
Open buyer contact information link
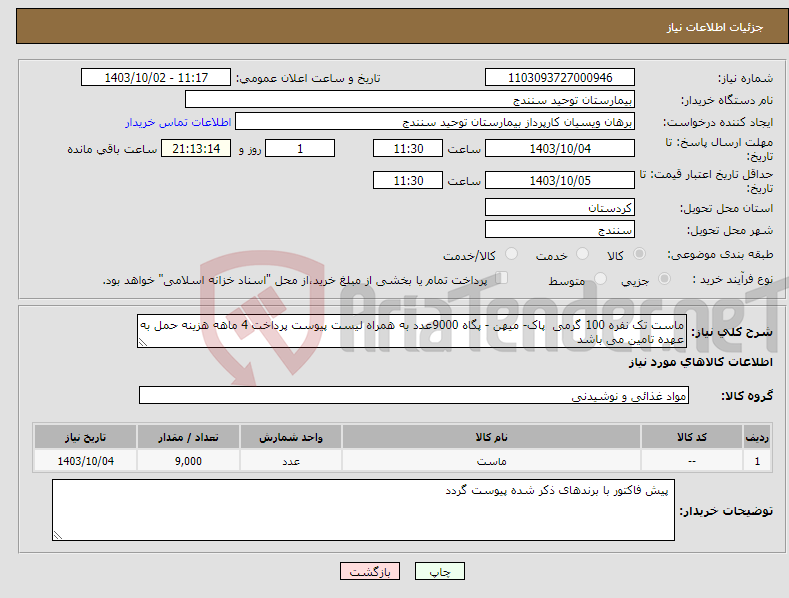[178, 122]
